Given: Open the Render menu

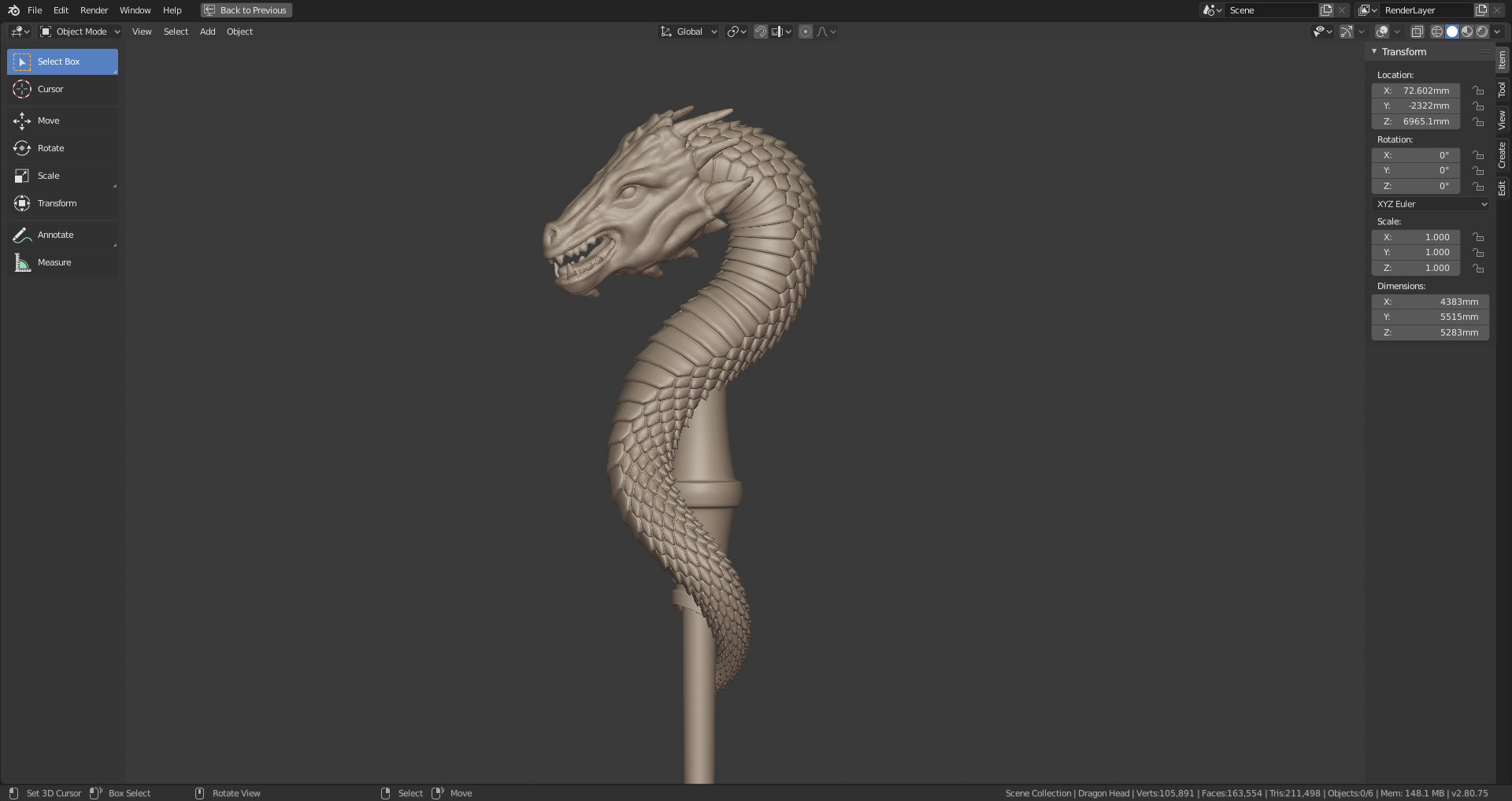Looking at the screenshot, I should pos(94,10).
